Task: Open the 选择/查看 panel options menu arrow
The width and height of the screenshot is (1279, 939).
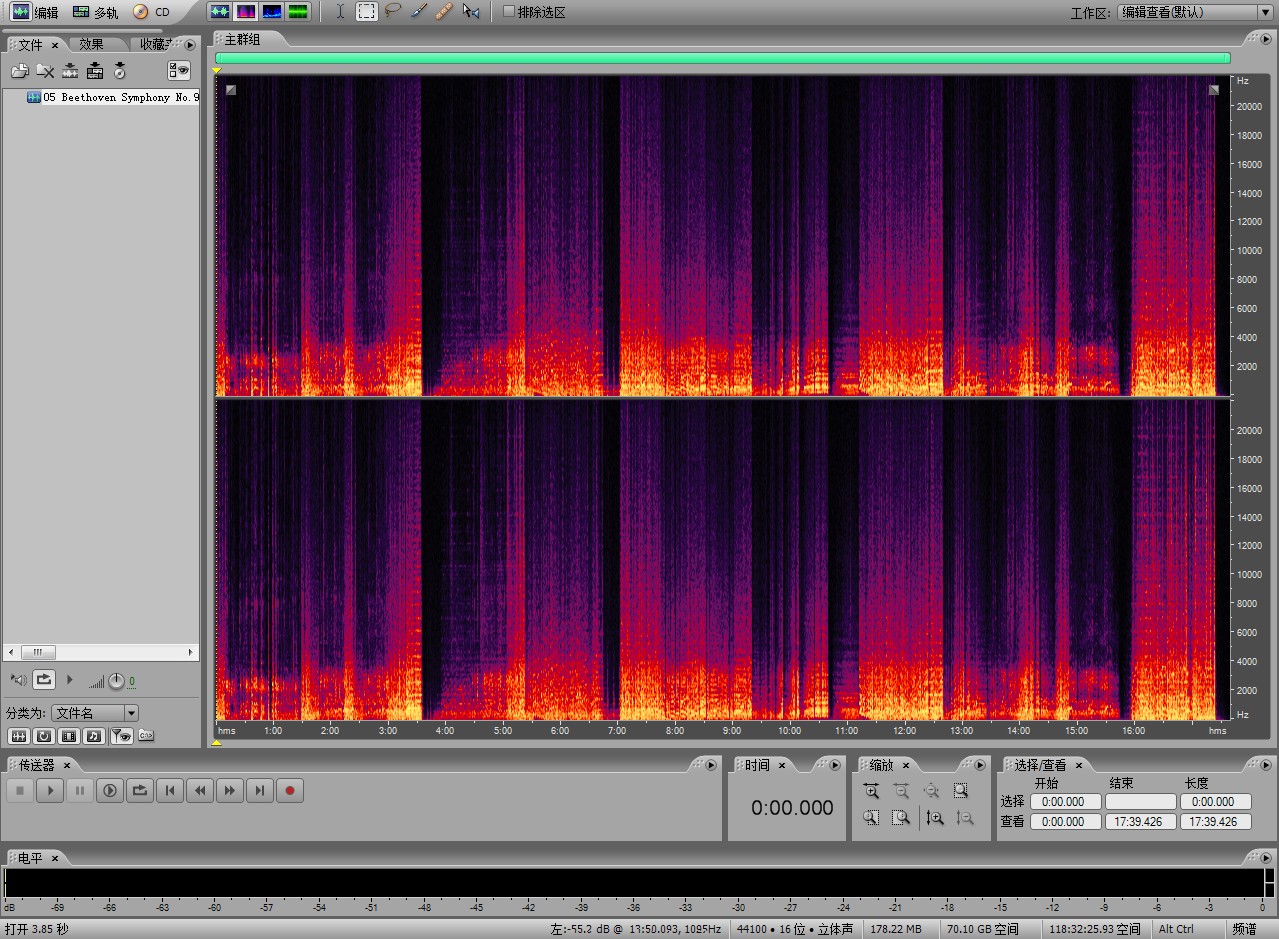Action: point(1265,765)
